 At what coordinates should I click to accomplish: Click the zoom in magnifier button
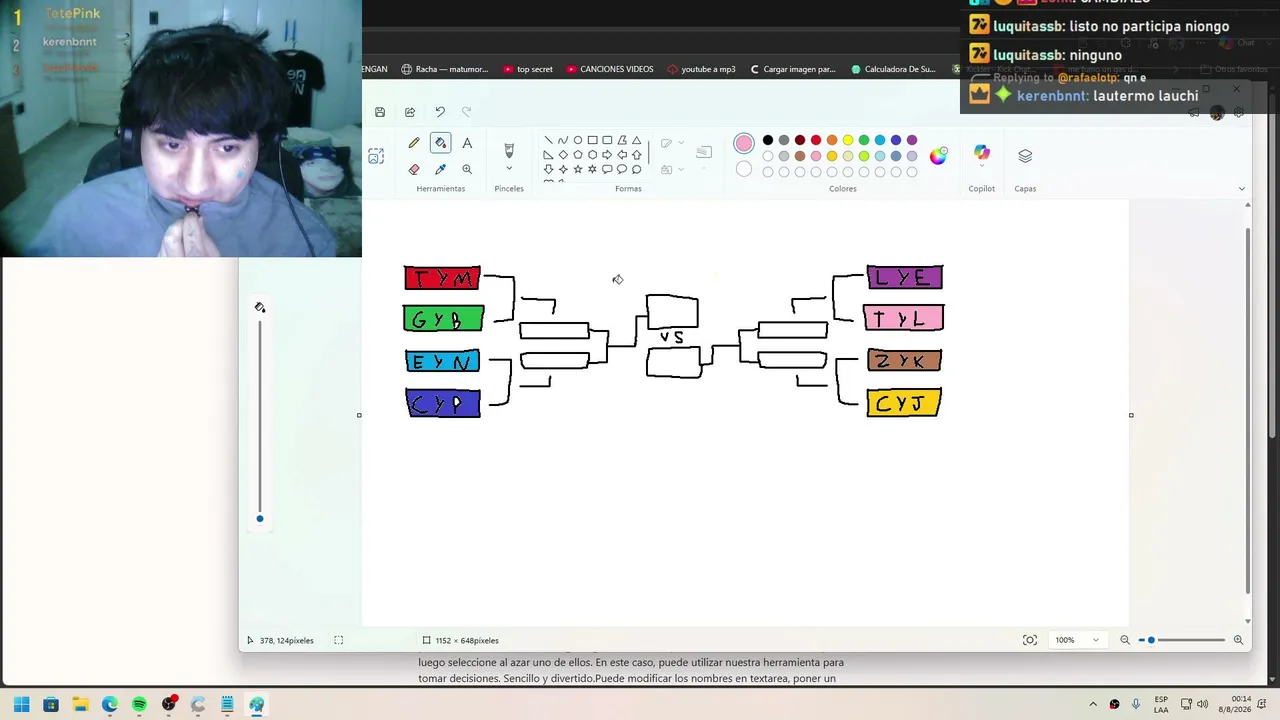coord(1238,640)
